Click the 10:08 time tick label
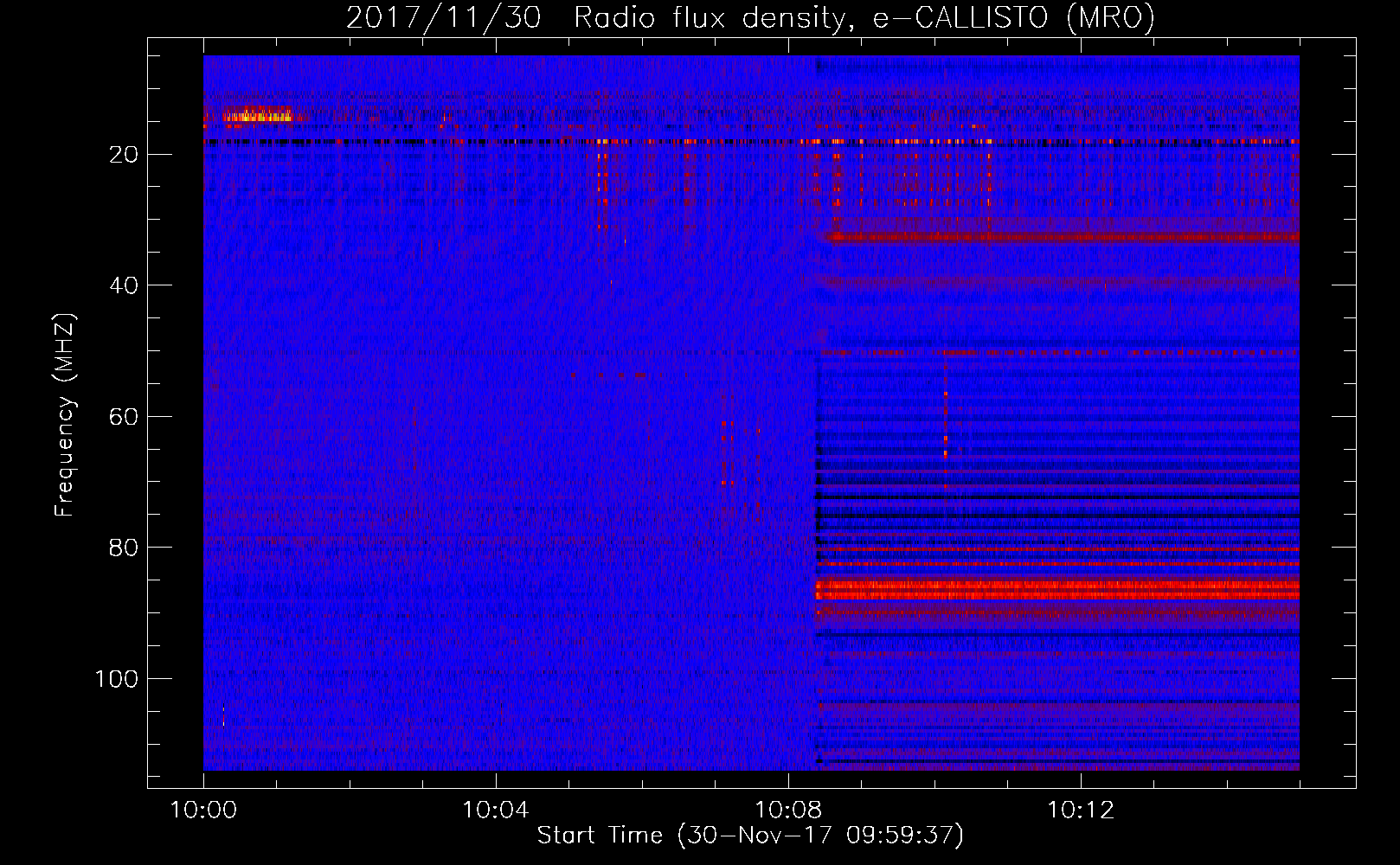 click(788, 811)
